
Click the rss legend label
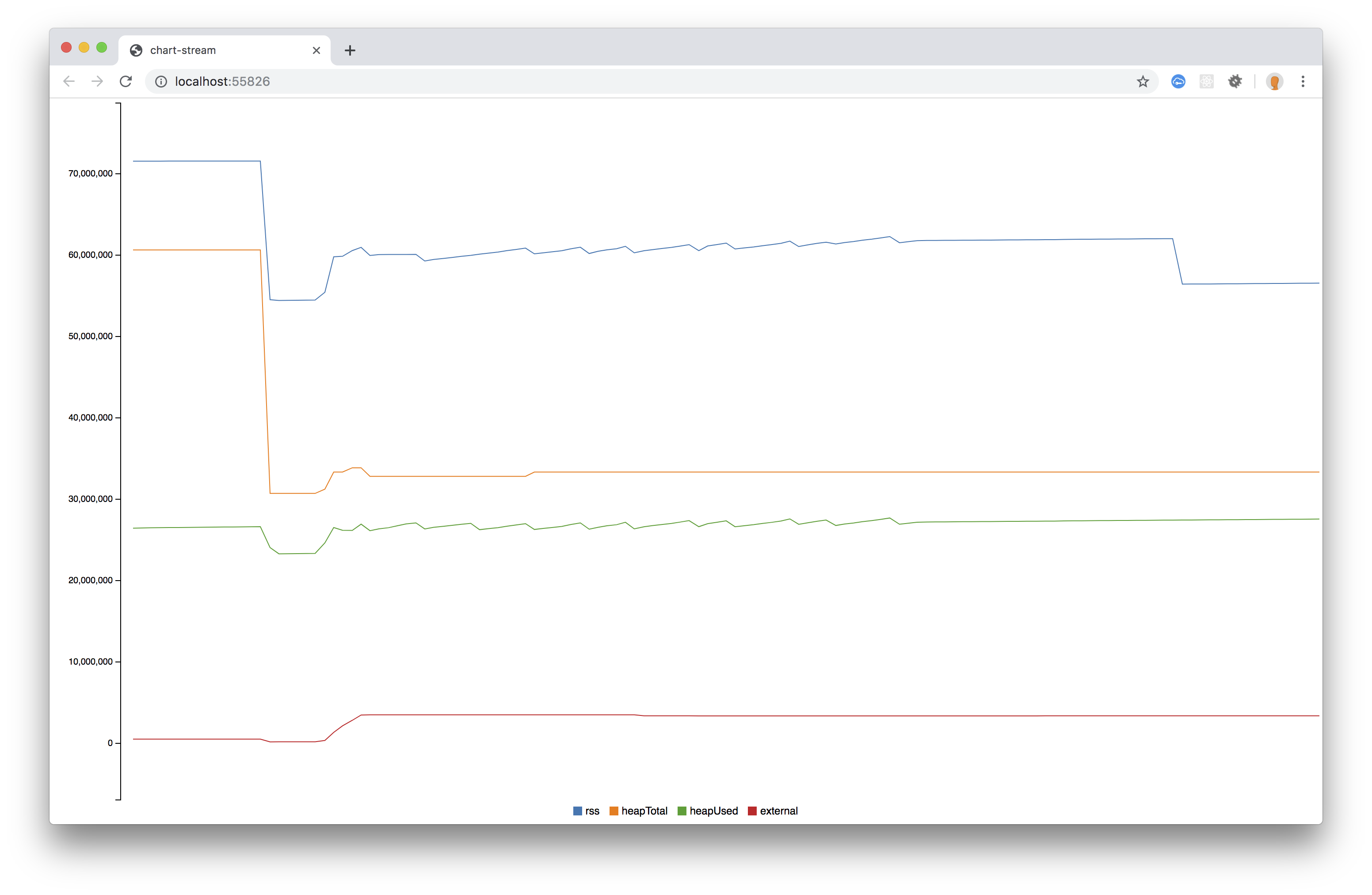[x=593, y=811]
